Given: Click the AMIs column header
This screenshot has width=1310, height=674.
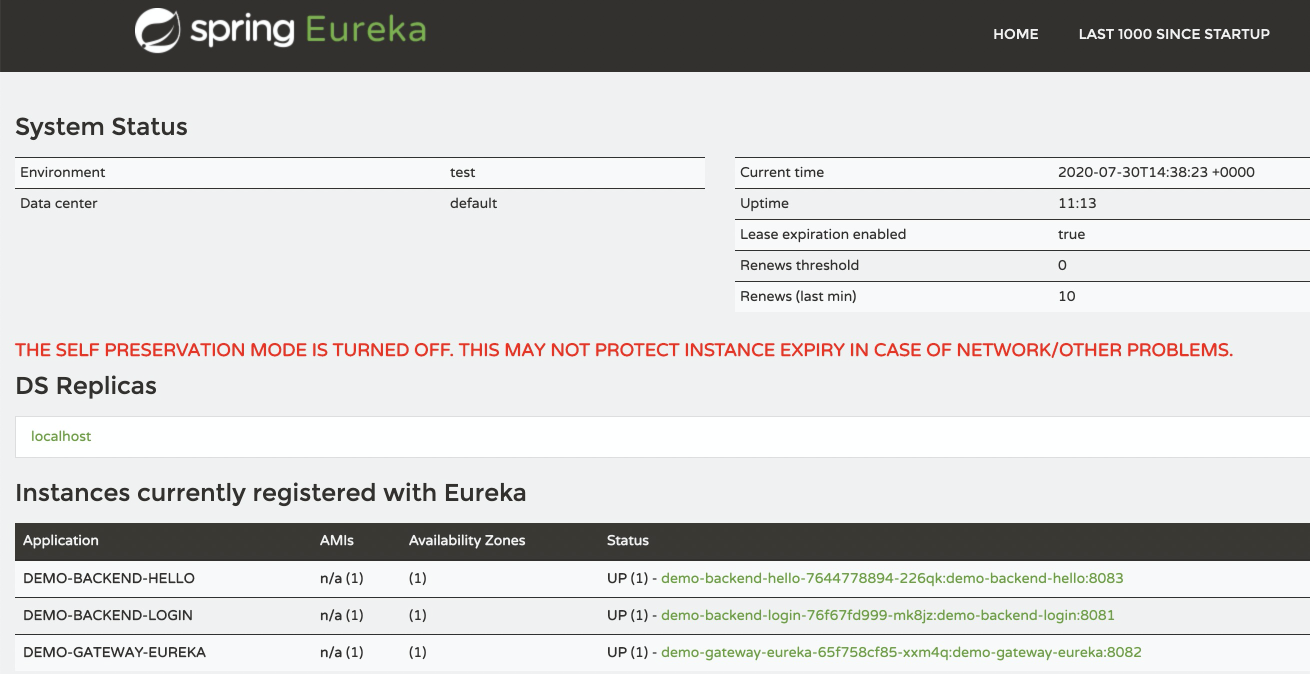Looking at the screenshot, I should (x=337, y=540).
